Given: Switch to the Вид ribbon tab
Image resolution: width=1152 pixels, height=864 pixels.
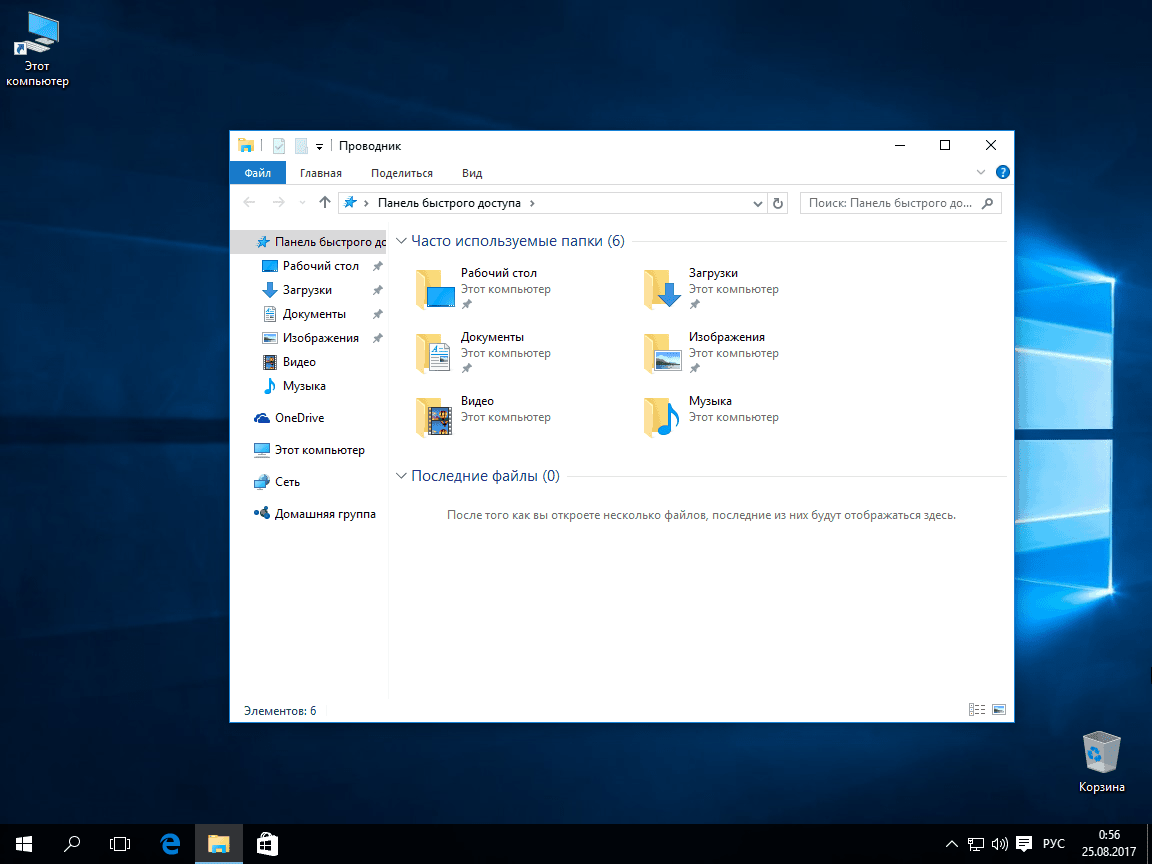Looking at the screenshot, I should (x=472, y=173).
